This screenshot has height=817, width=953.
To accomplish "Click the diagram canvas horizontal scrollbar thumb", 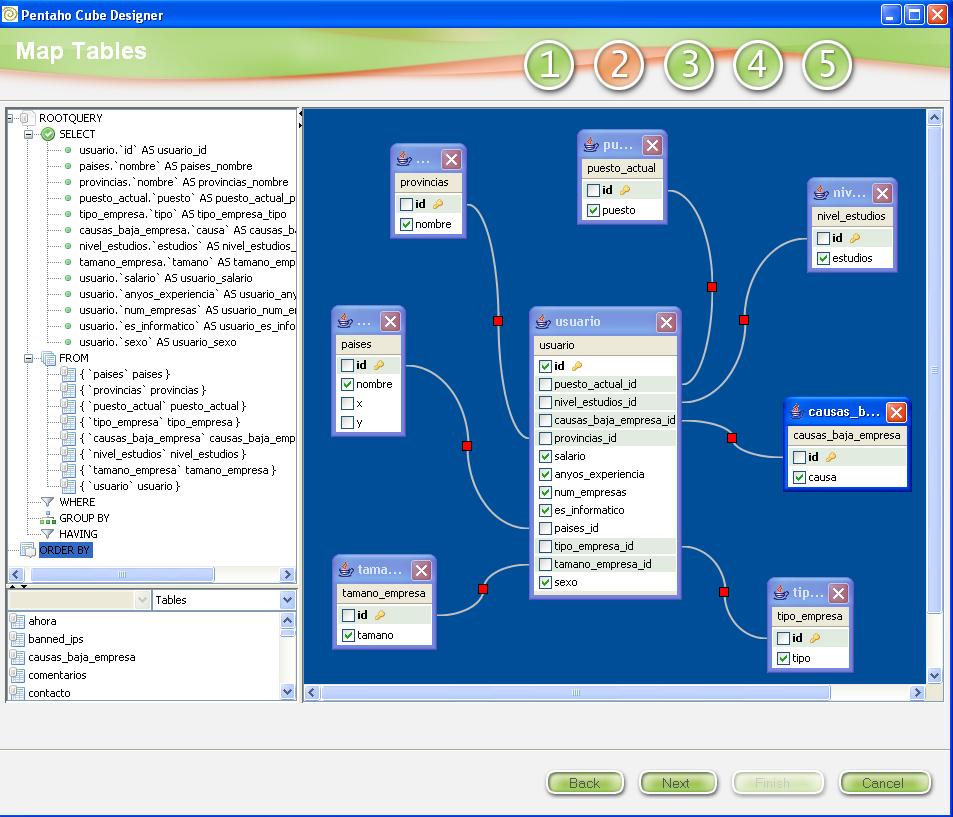I will (x=576, y=693).
